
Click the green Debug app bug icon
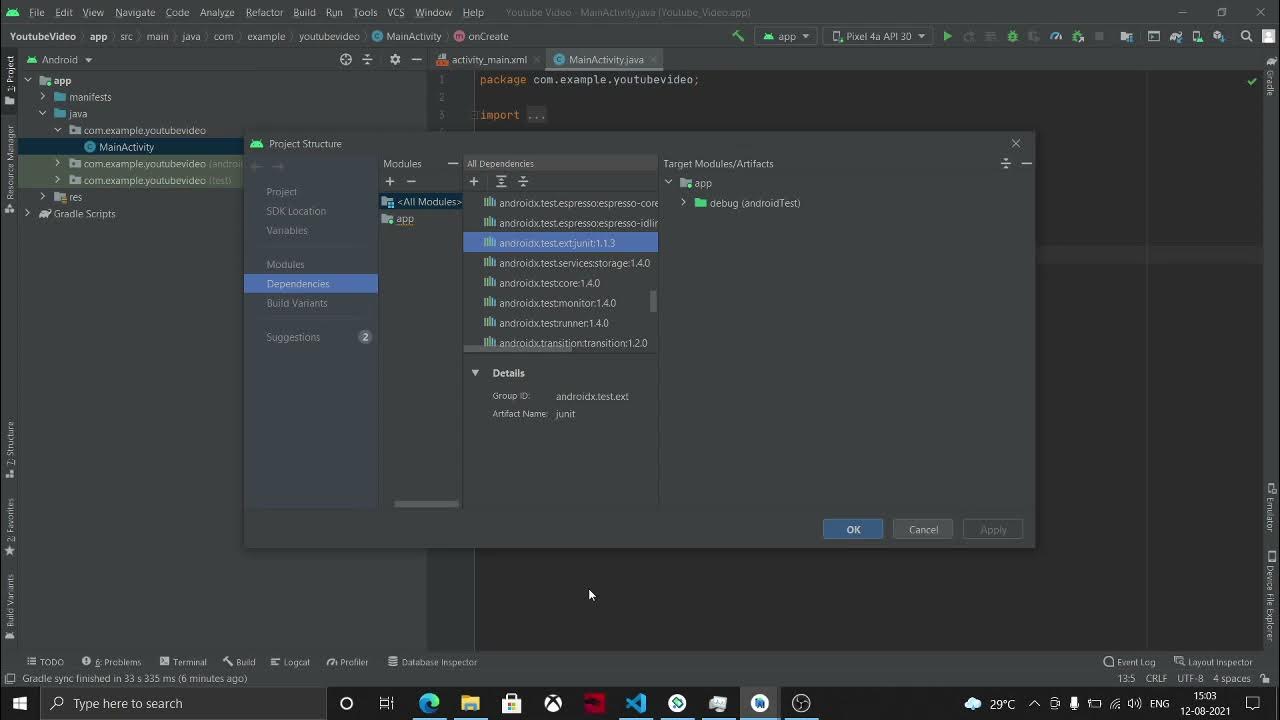tap(1012, 36)
